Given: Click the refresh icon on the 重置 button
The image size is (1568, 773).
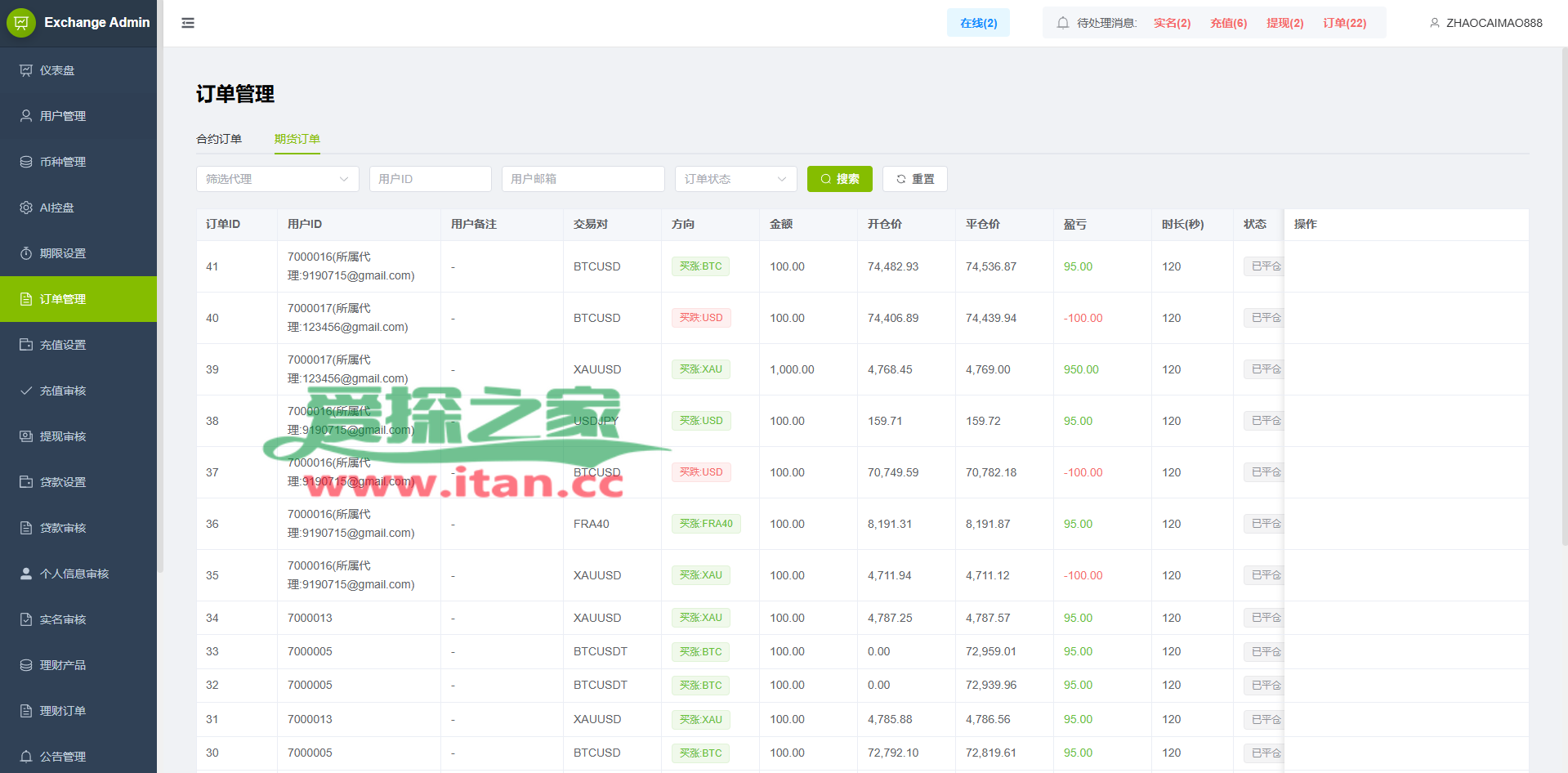Looking at the screenshot, I should tap(901, 179).
